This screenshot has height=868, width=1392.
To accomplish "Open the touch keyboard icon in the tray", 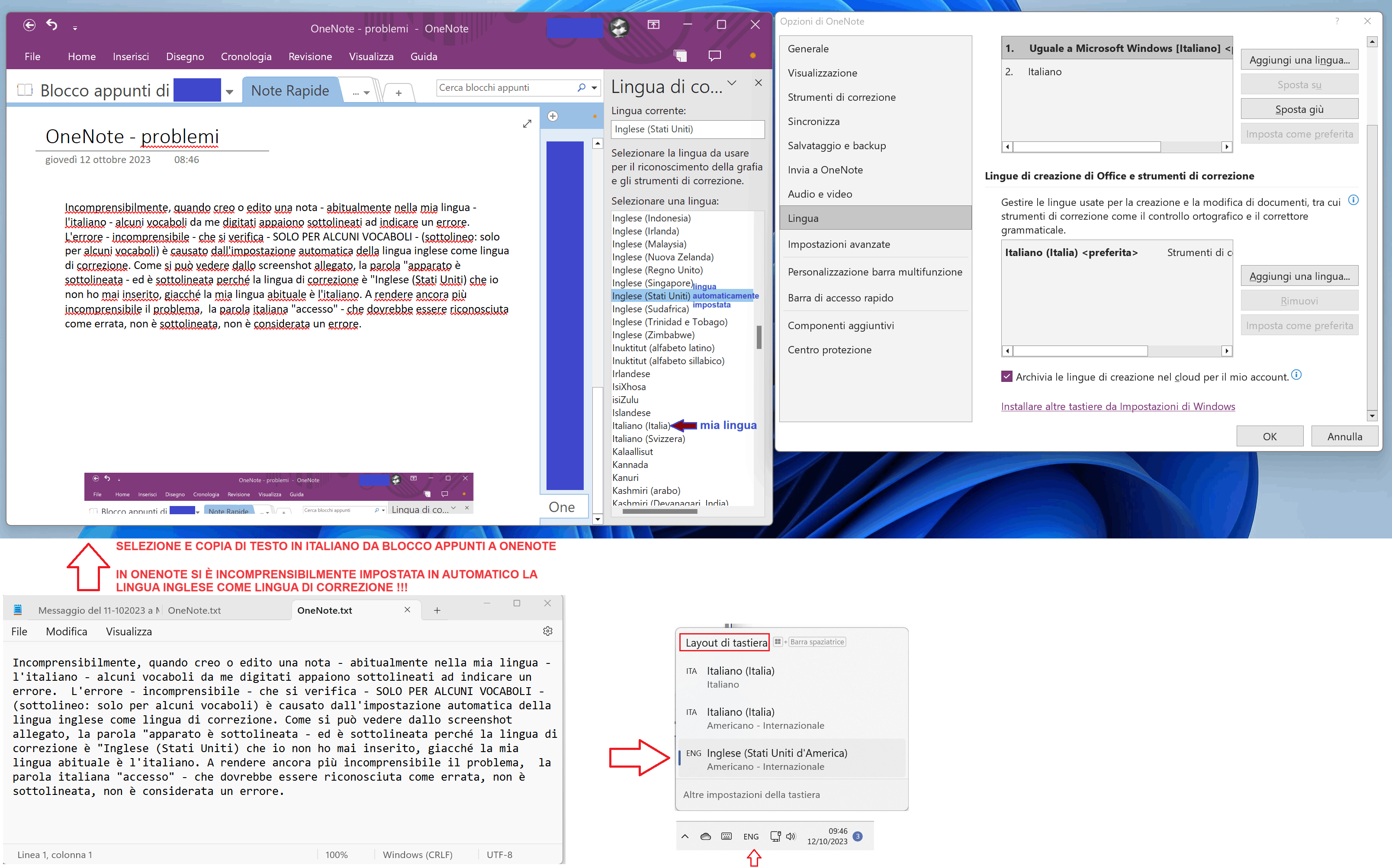I will pyautogui.click(x=727, y=836).
